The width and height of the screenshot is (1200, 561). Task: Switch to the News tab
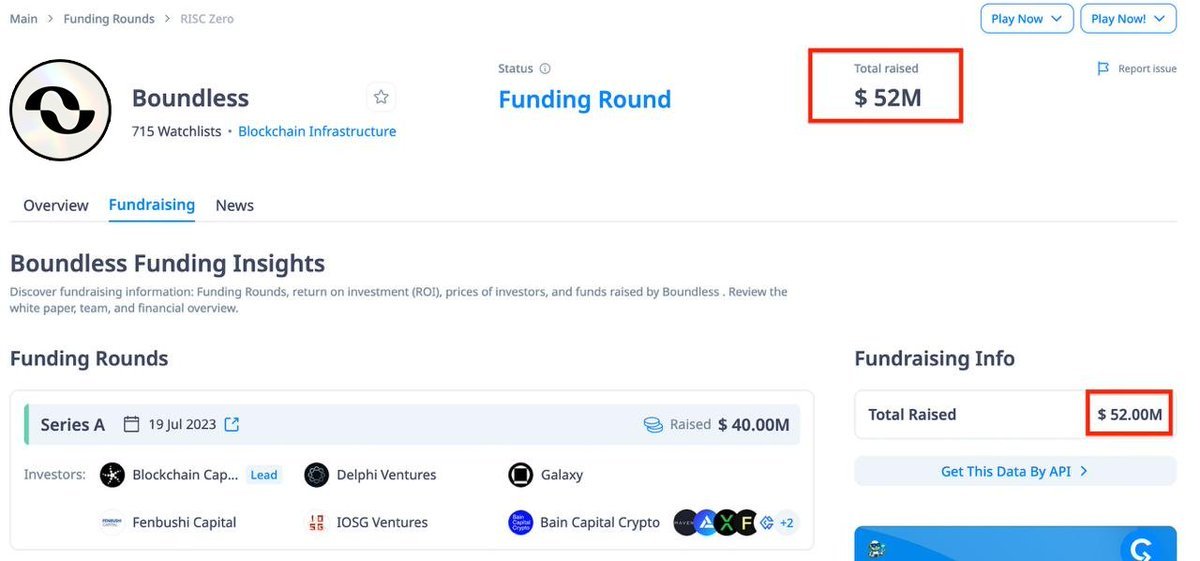tap(235, 205)
